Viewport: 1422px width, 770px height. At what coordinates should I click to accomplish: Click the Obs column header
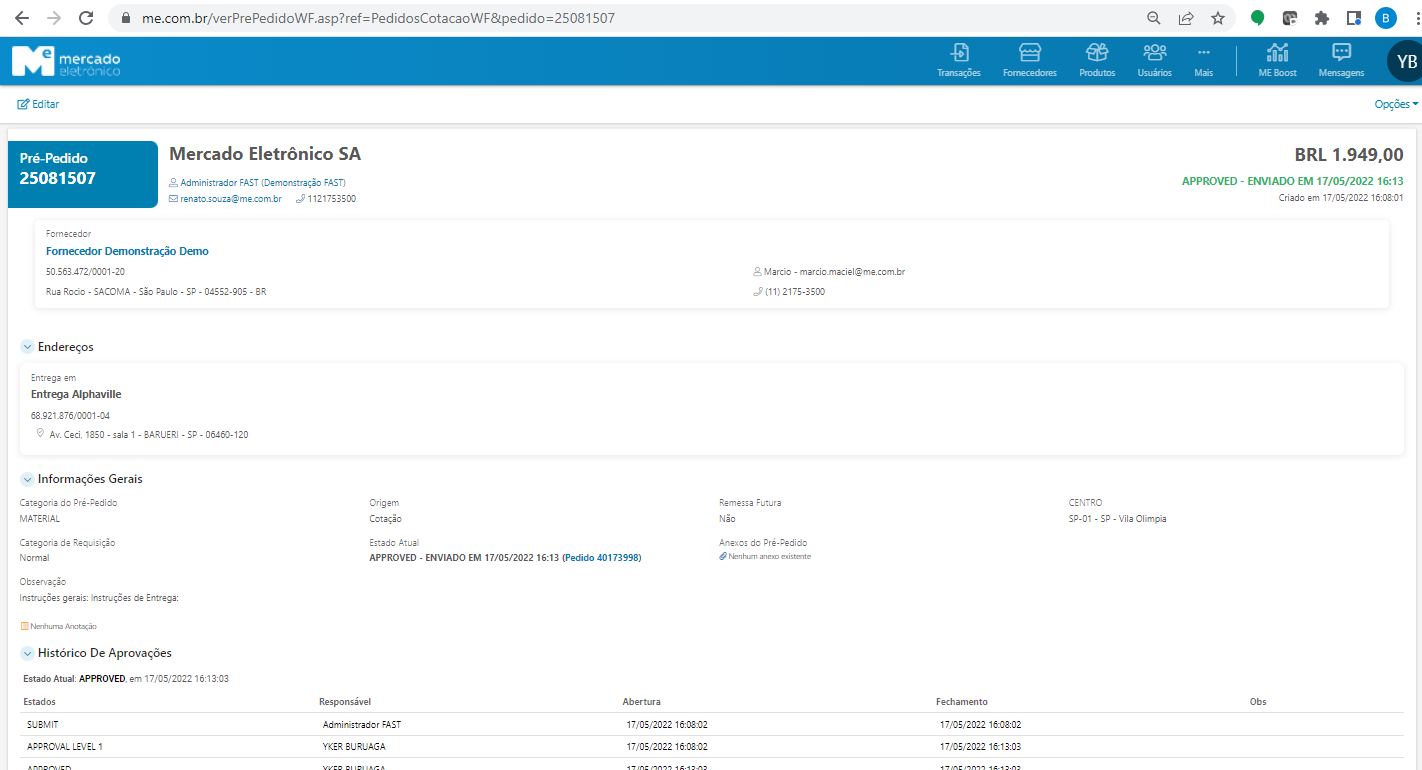1258,702
